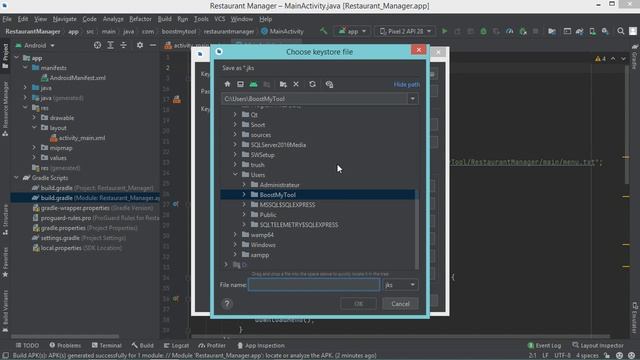The image size is (640, 360).
Task: Focus the path field showing C:\Users\BoostMyTool
Action: [314, 99]
